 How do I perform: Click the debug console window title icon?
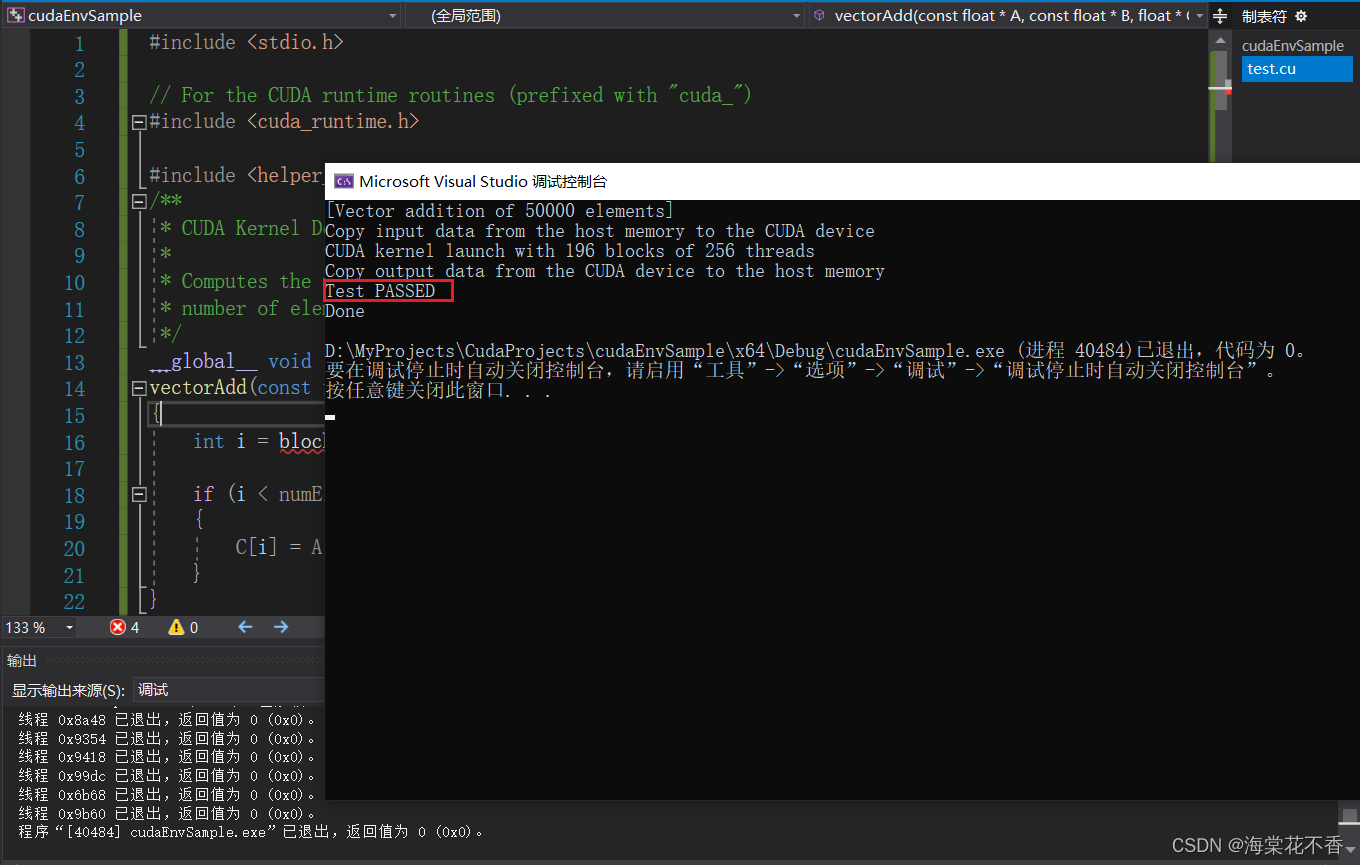[x=343, y=181]
